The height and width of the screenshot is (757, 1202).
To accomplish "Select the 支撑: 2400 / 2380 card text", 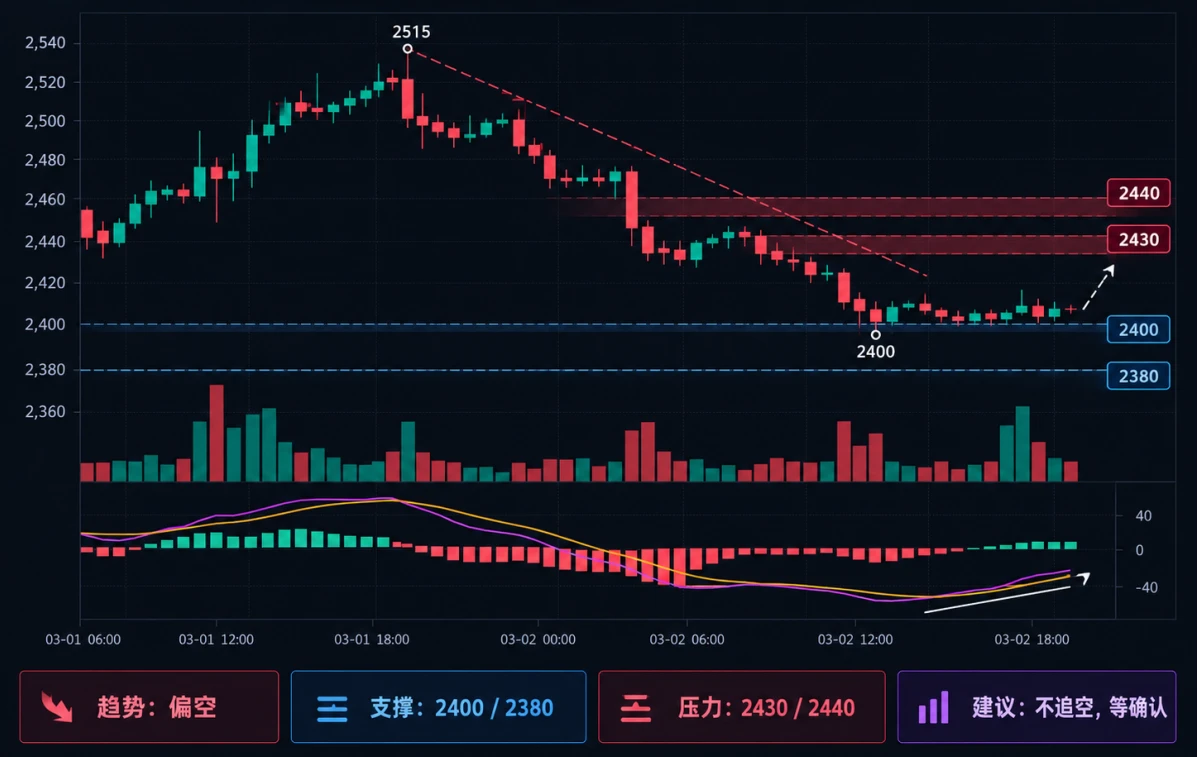I will 461,708.
